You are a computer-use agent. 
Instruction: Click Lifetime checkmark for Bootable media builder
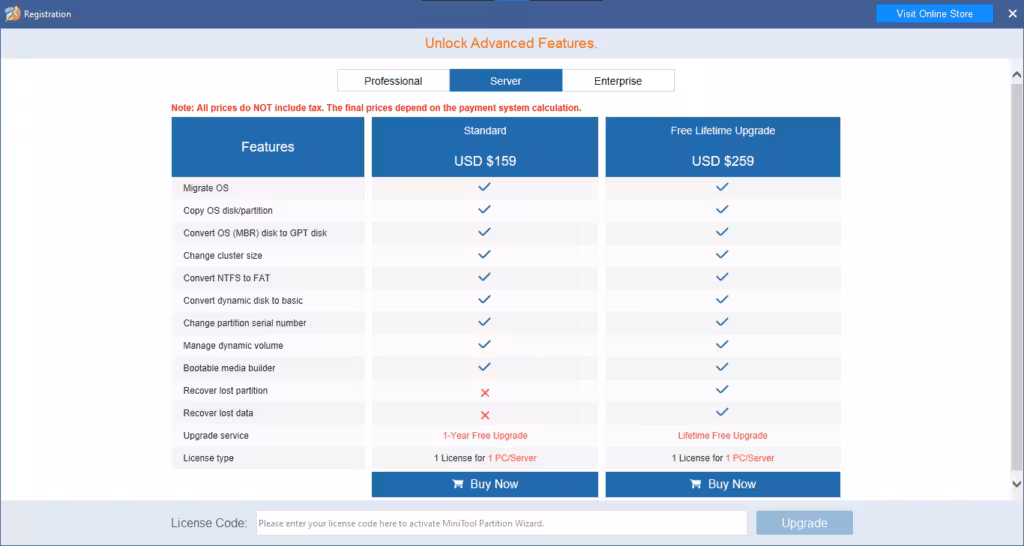722,367
